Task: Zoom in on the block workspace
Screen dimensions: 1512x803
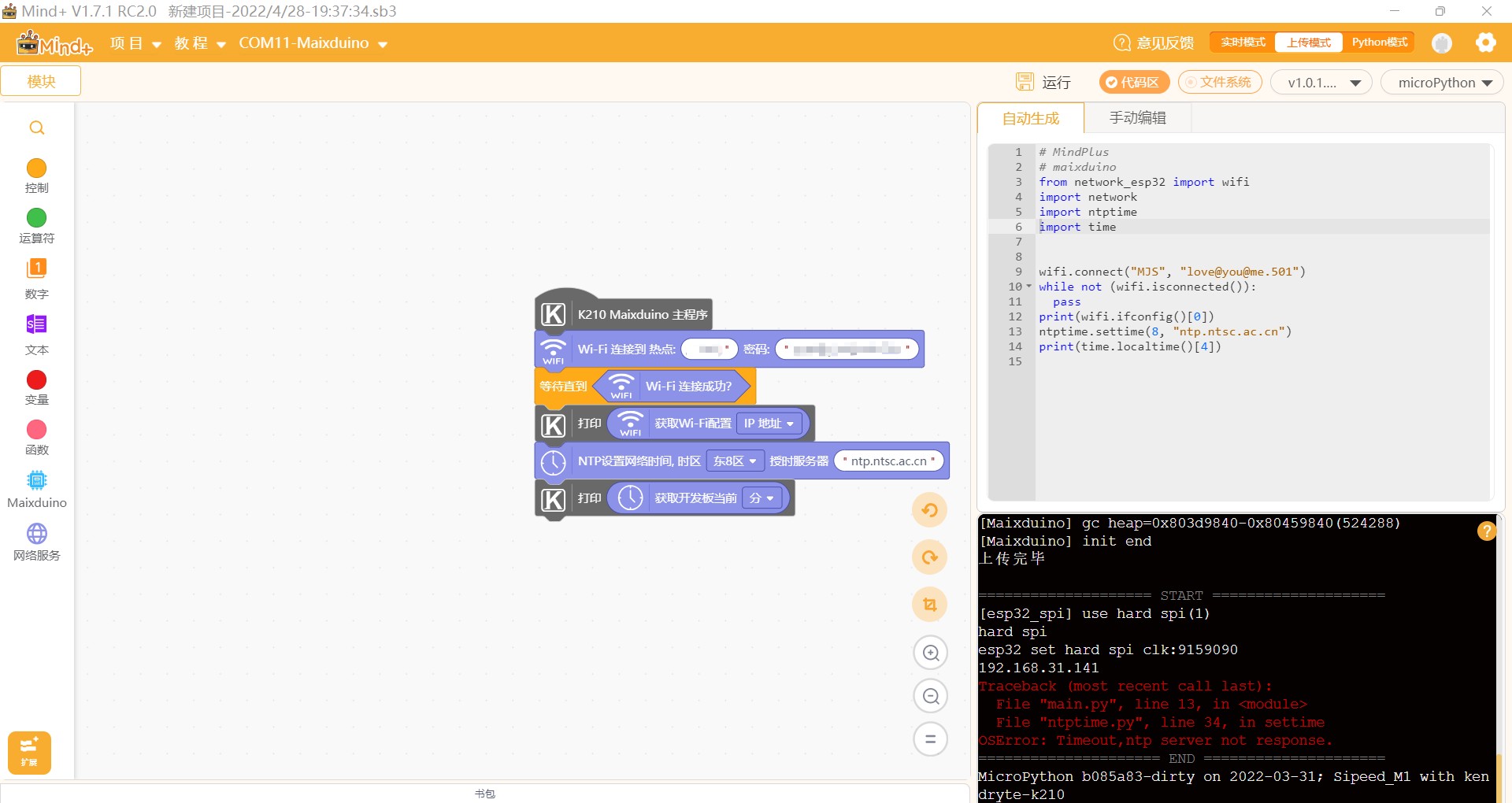Action: (x=930, y=653)
